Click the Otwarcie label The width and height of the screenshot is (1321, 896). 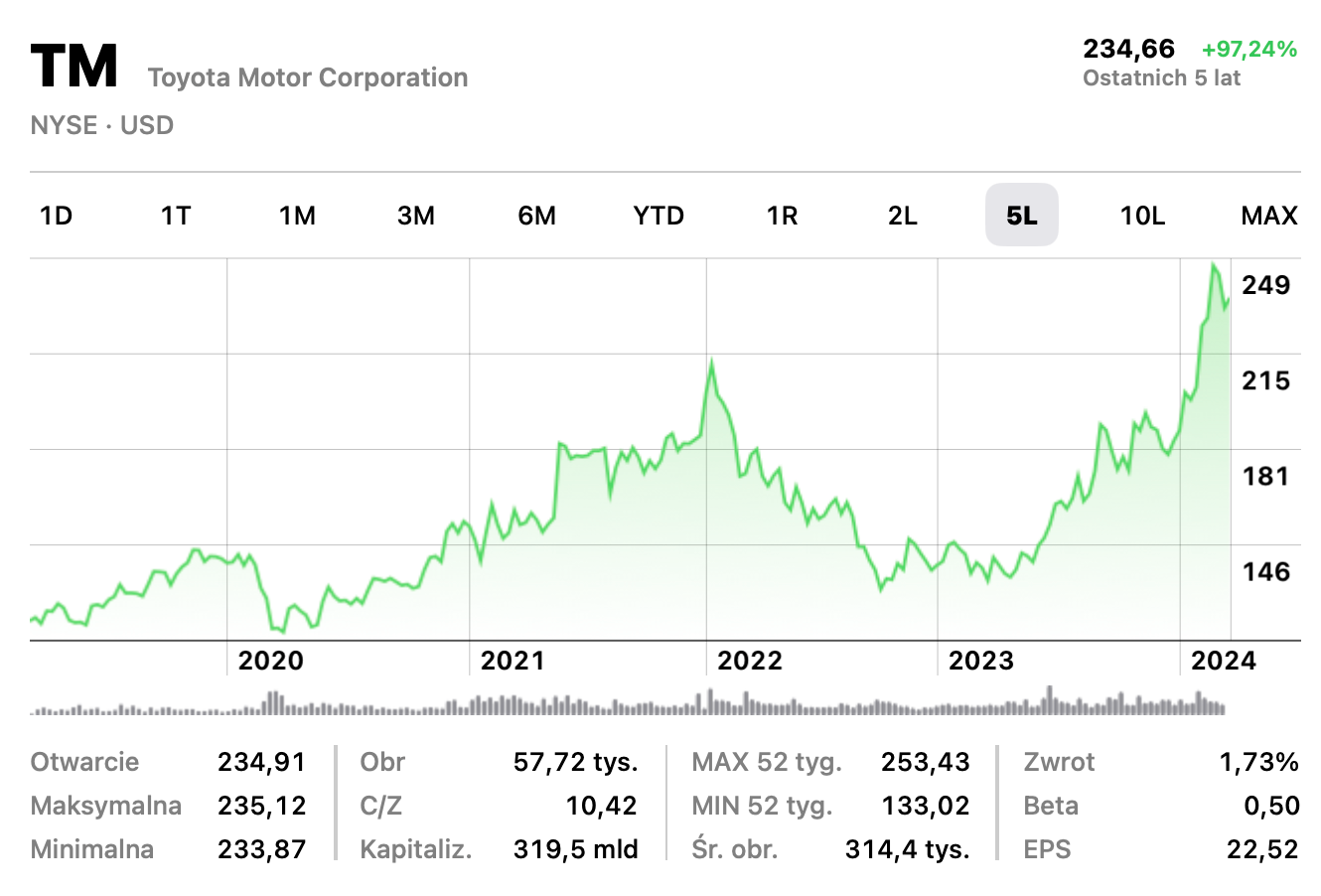(85, 762)
